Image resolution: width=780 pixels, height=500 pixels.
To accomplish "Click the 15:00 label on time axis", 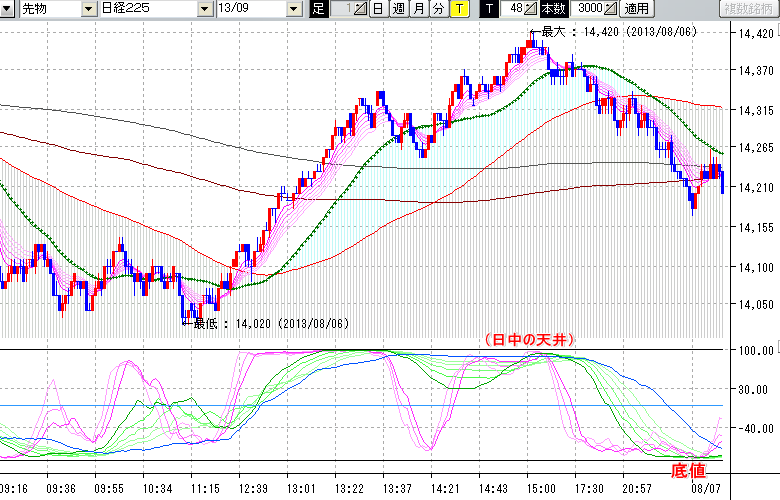I will click(541, 489).
